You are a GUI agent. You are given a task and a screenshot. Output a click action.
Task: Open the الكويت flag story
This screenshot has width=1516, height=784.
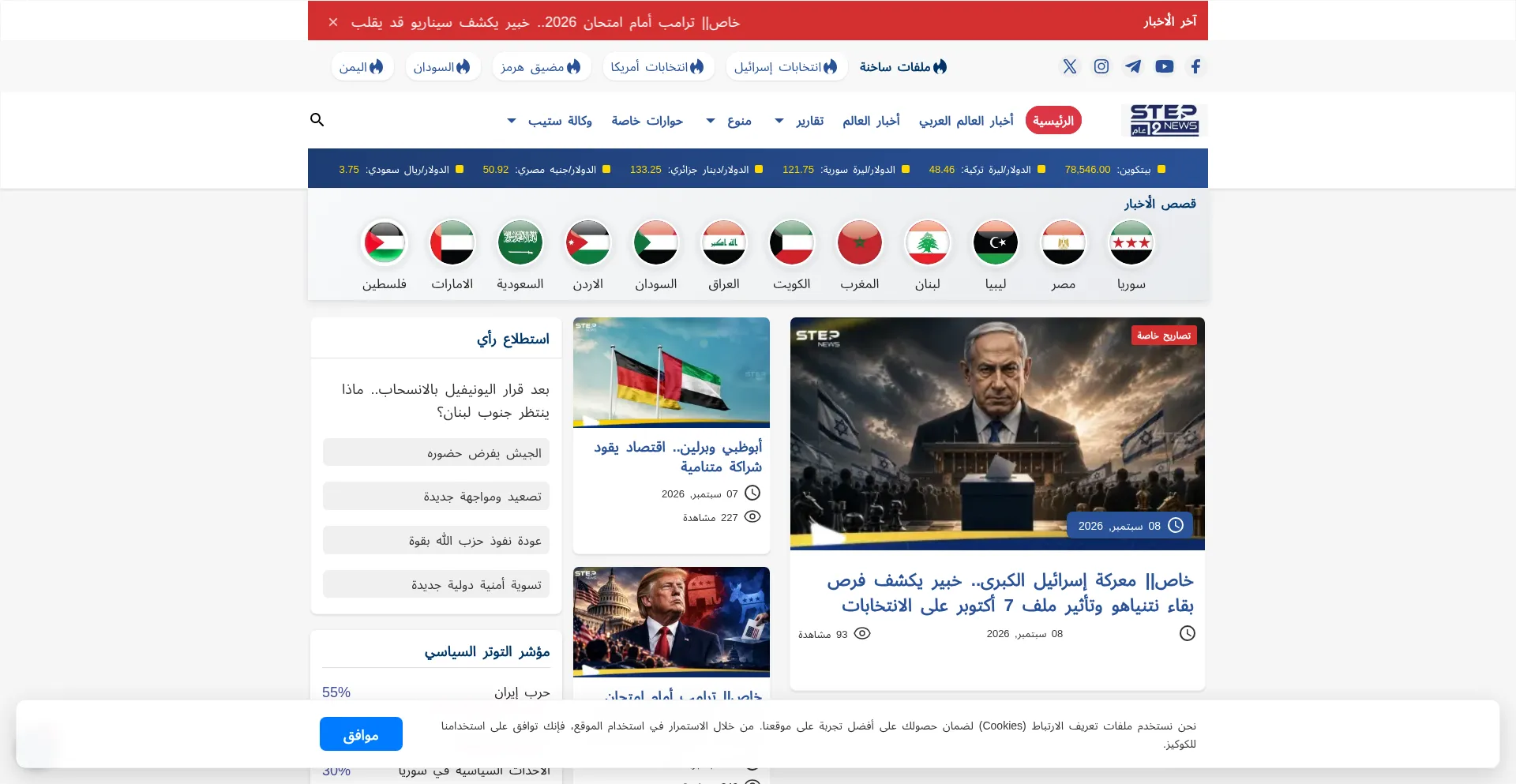(792, 242)
